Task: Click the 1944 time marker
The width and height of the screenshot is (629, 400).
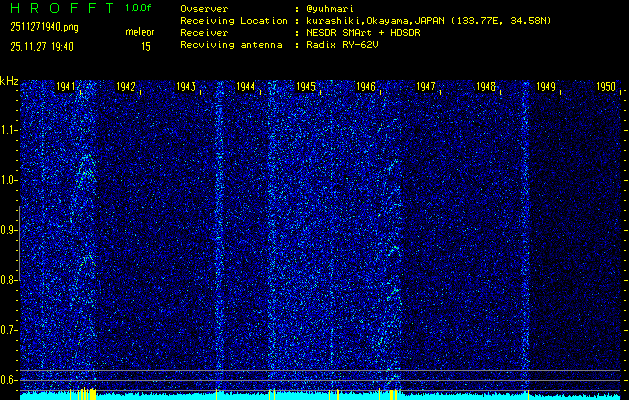Action: (246, 87)
